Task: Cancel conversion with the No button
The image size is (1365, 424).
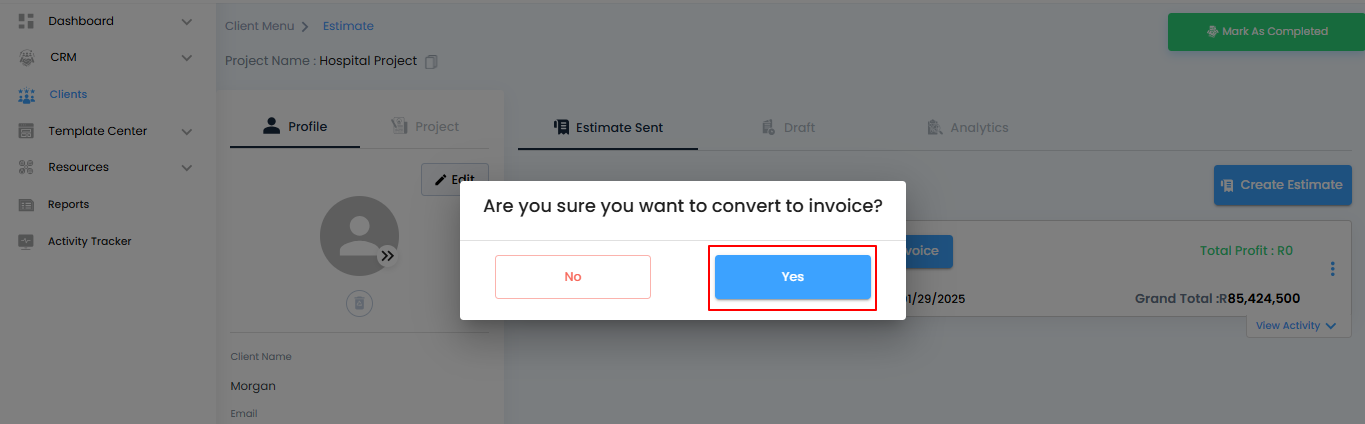Action: pyautogui.click(x=572, y=277)
